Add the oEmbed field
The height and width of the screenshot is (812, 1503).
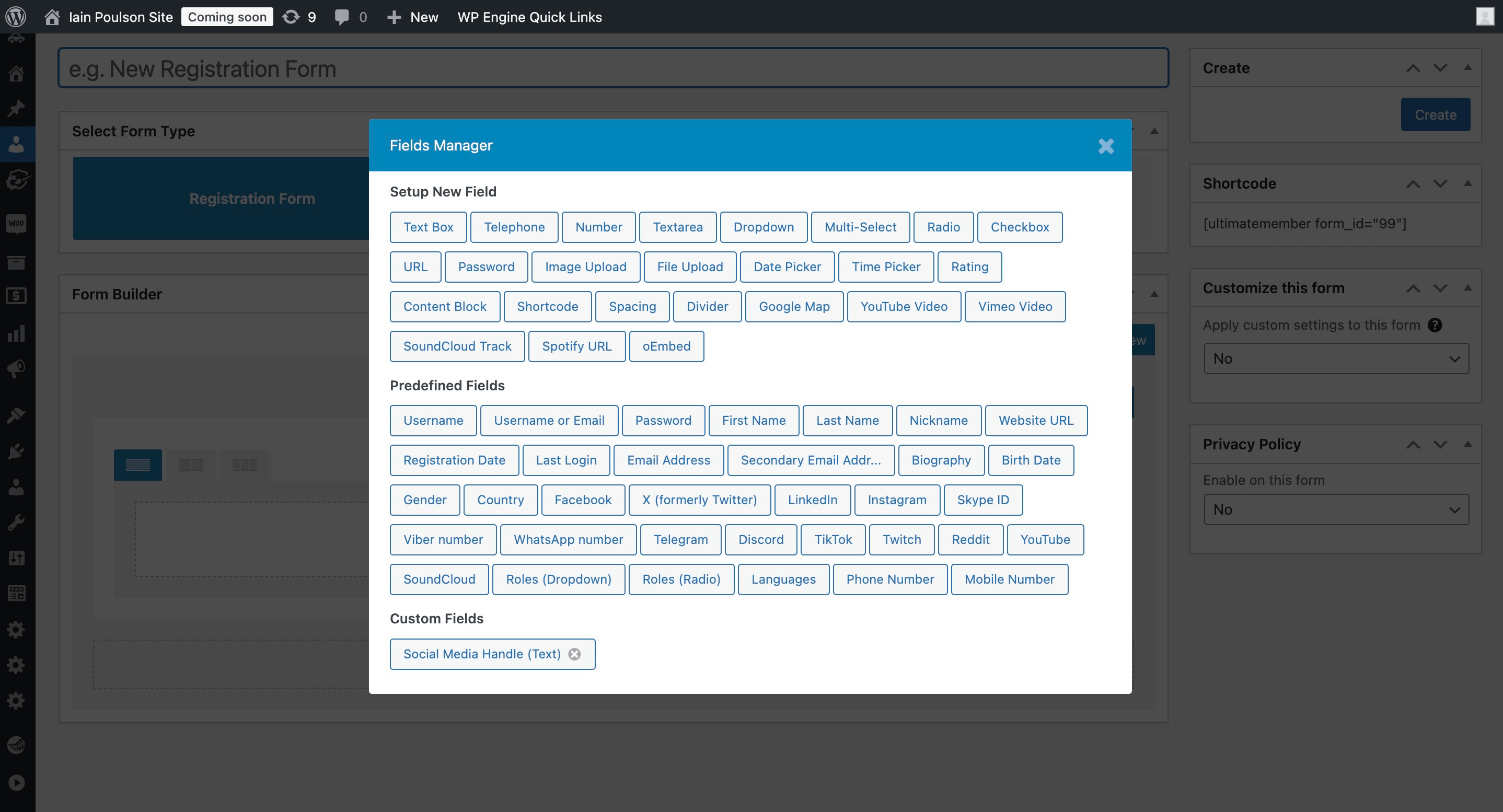(666, 346)
